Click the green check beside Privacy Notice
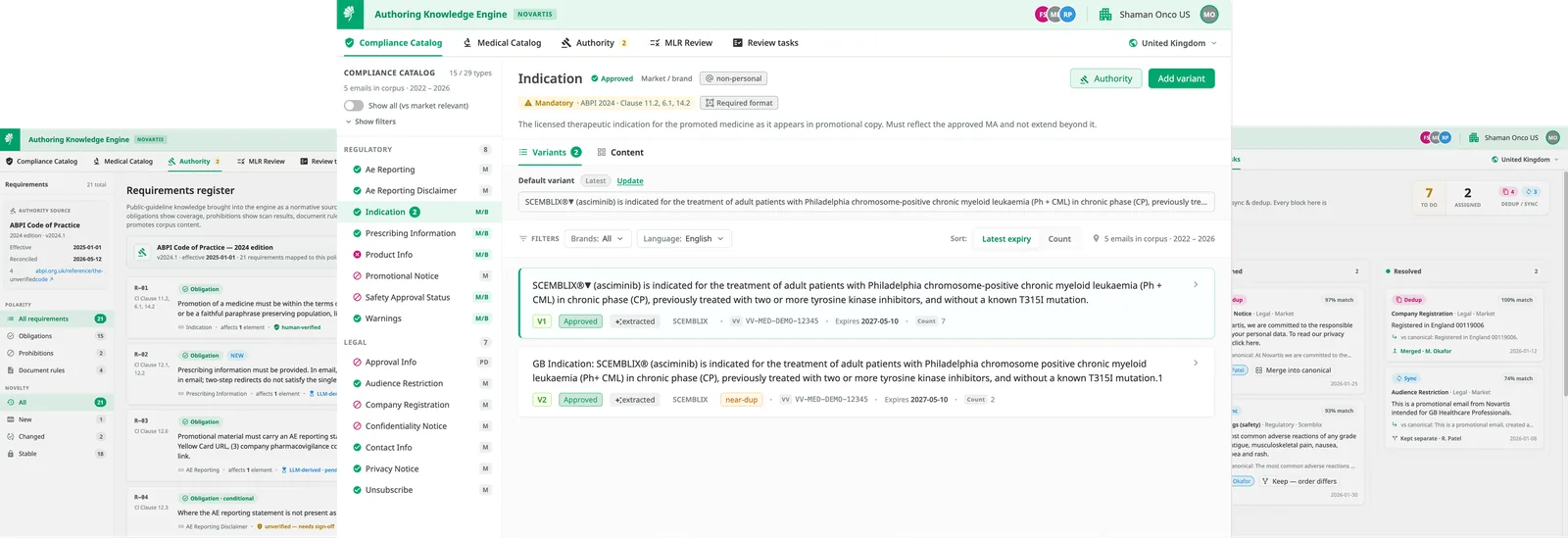The width and height of the screenshot is (1568, 538). 358,468
